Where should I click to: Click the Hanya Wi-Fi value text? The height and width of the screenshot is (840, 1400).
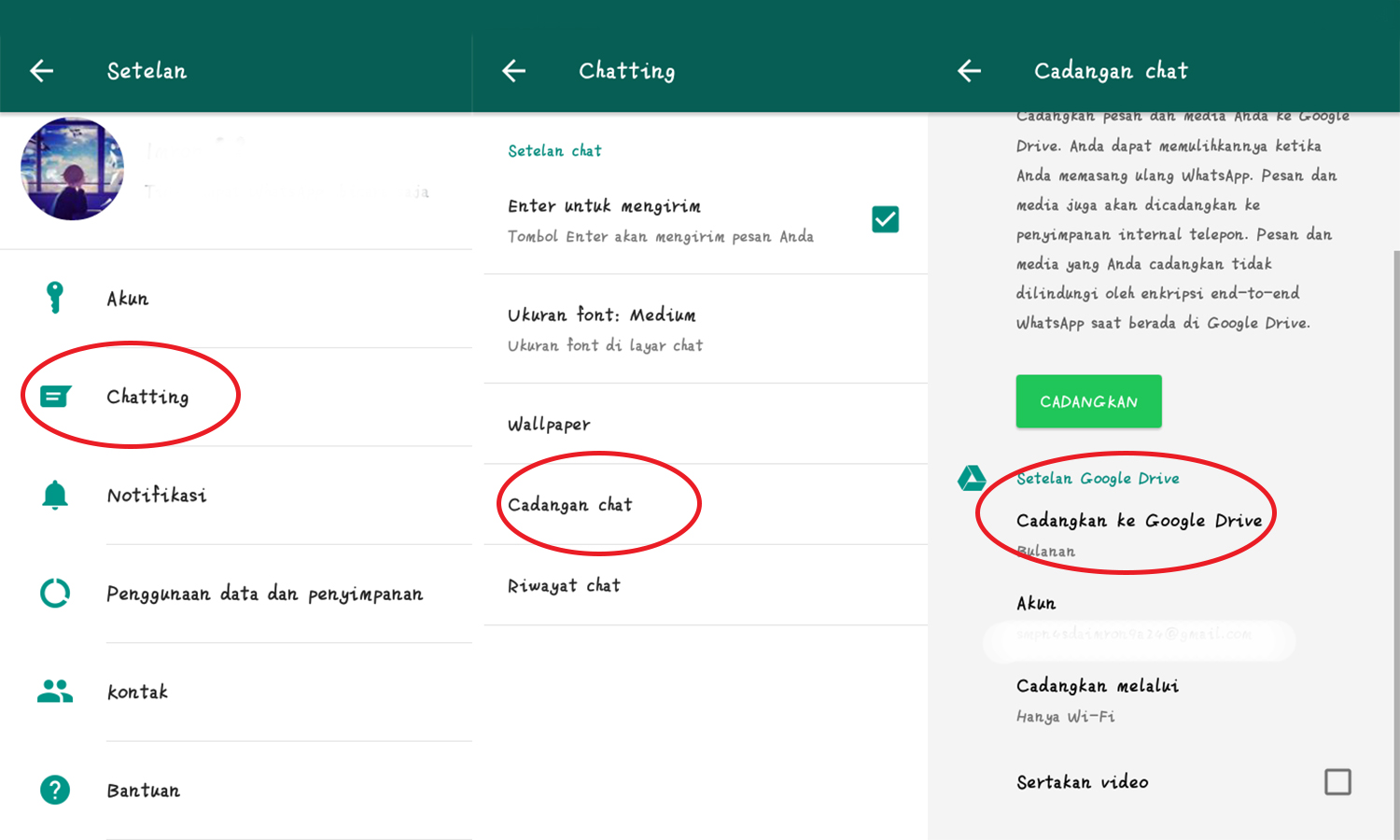point(1066,717)
